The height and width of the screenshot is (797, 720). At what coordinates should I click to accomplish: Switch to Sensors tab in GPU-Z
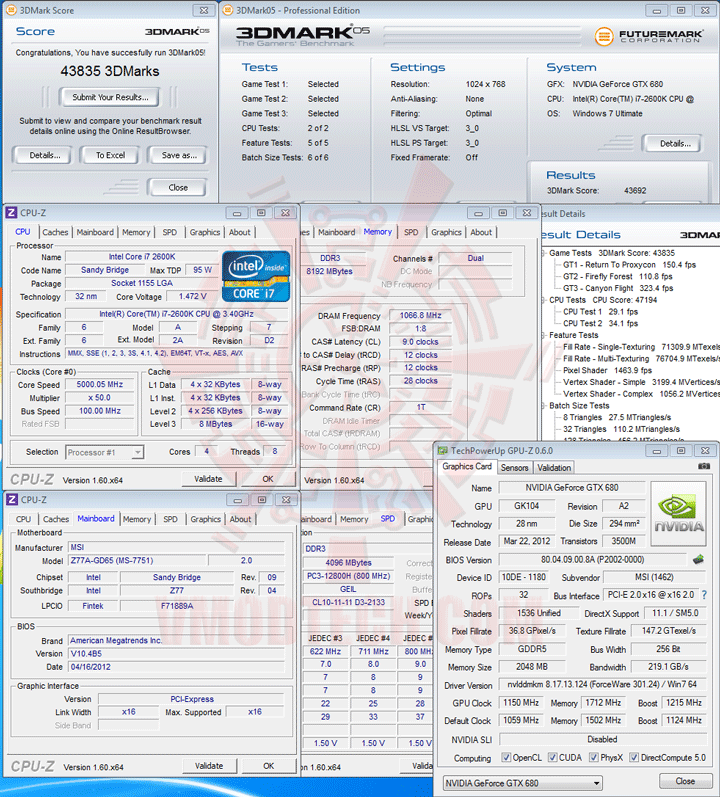[x=514, y=468]
